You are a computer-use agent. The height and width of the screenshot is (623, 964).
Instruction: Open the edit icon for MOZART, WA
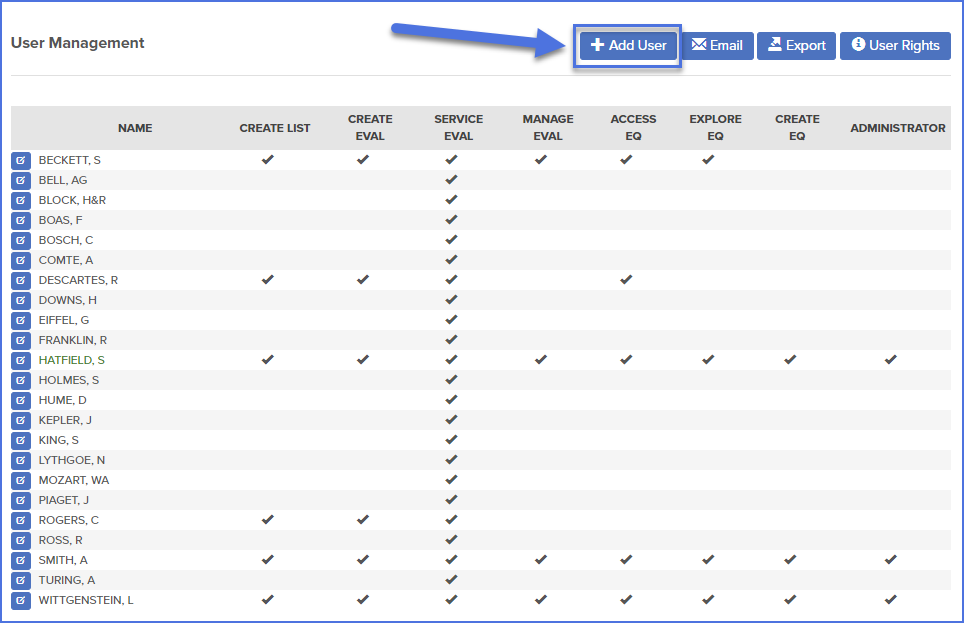point(21,480)
